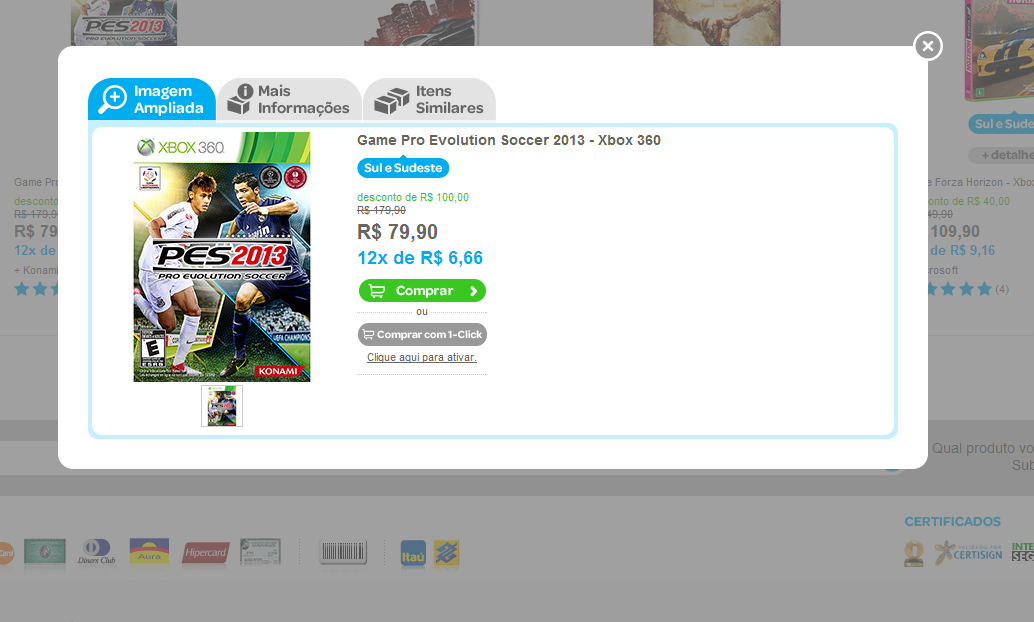This screenshot has height=622, width=1034.
Task: Click the Comprar com 1-Click button
Action: (x=422, y=334)
